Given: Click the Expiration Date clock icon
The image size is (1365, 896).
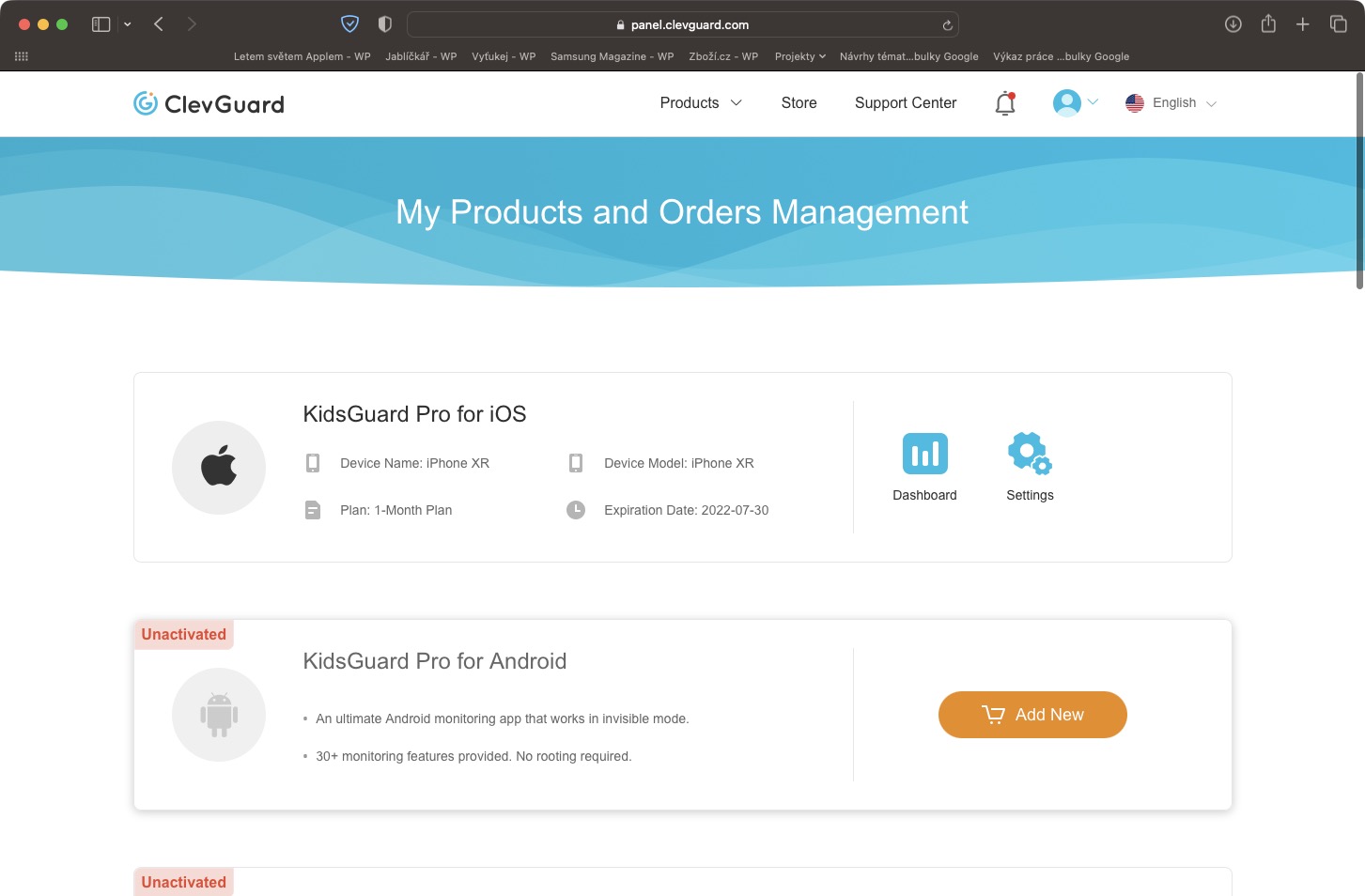Looking at the screenshot, I should point(576,510).
